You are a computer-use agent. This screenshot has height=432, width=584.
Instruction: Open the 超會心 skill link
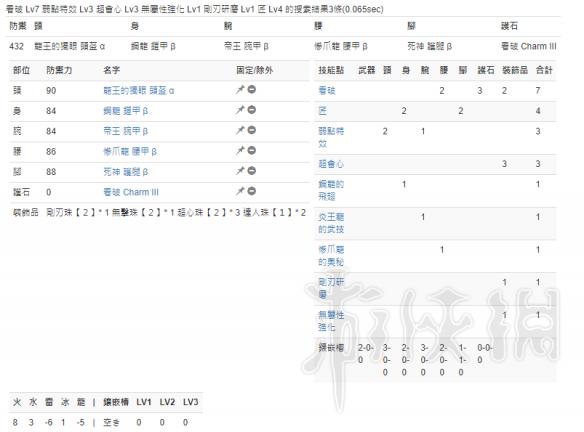tap(331, 164)
